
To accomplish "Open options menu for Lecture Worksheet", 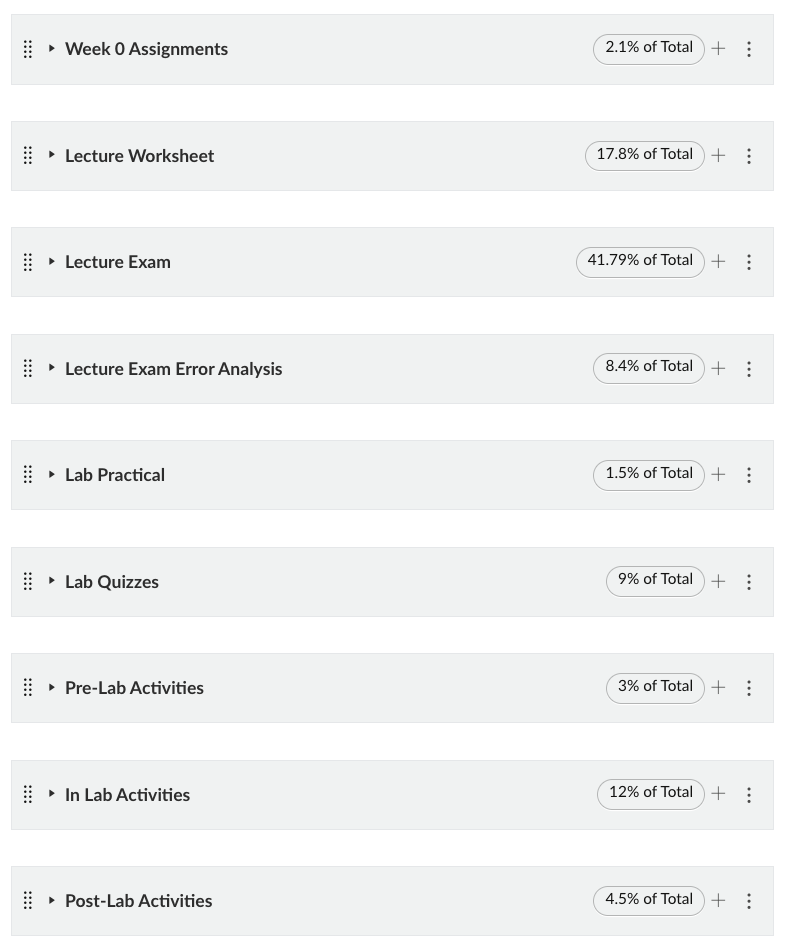I will pos(749,156).
